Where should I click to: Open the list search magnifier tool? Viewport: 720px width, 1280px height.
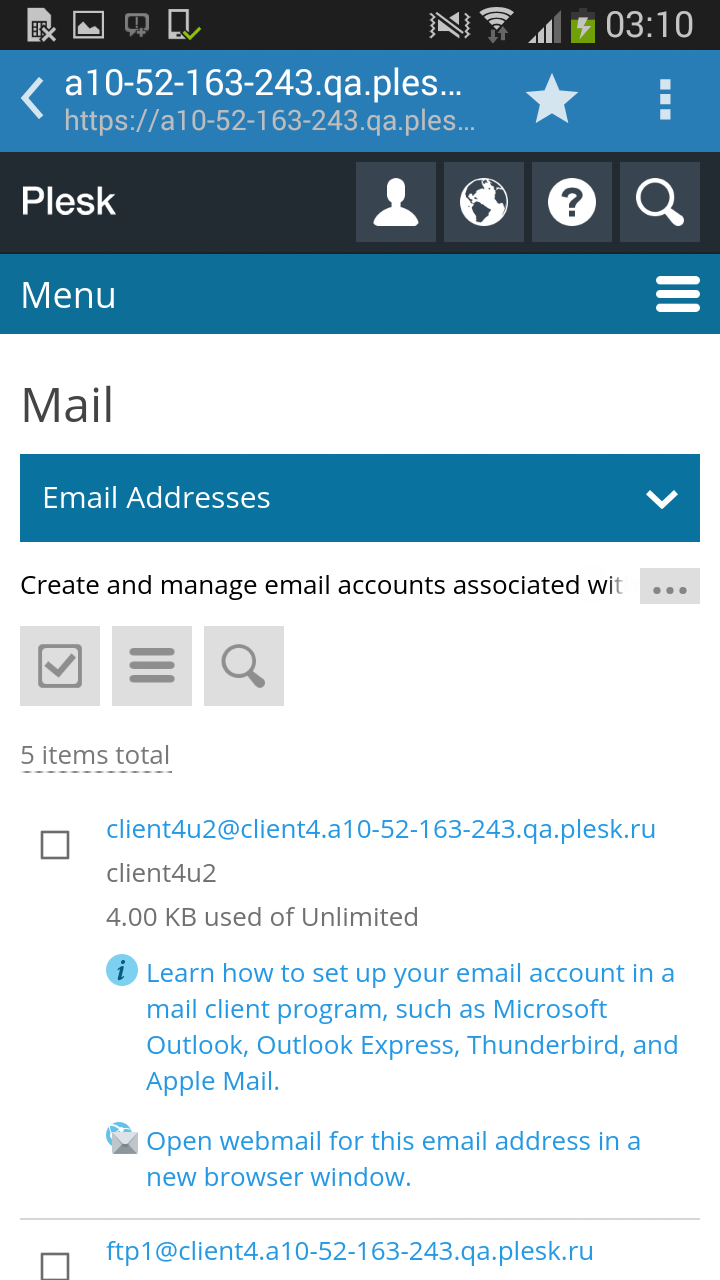(x=244, y=666)
